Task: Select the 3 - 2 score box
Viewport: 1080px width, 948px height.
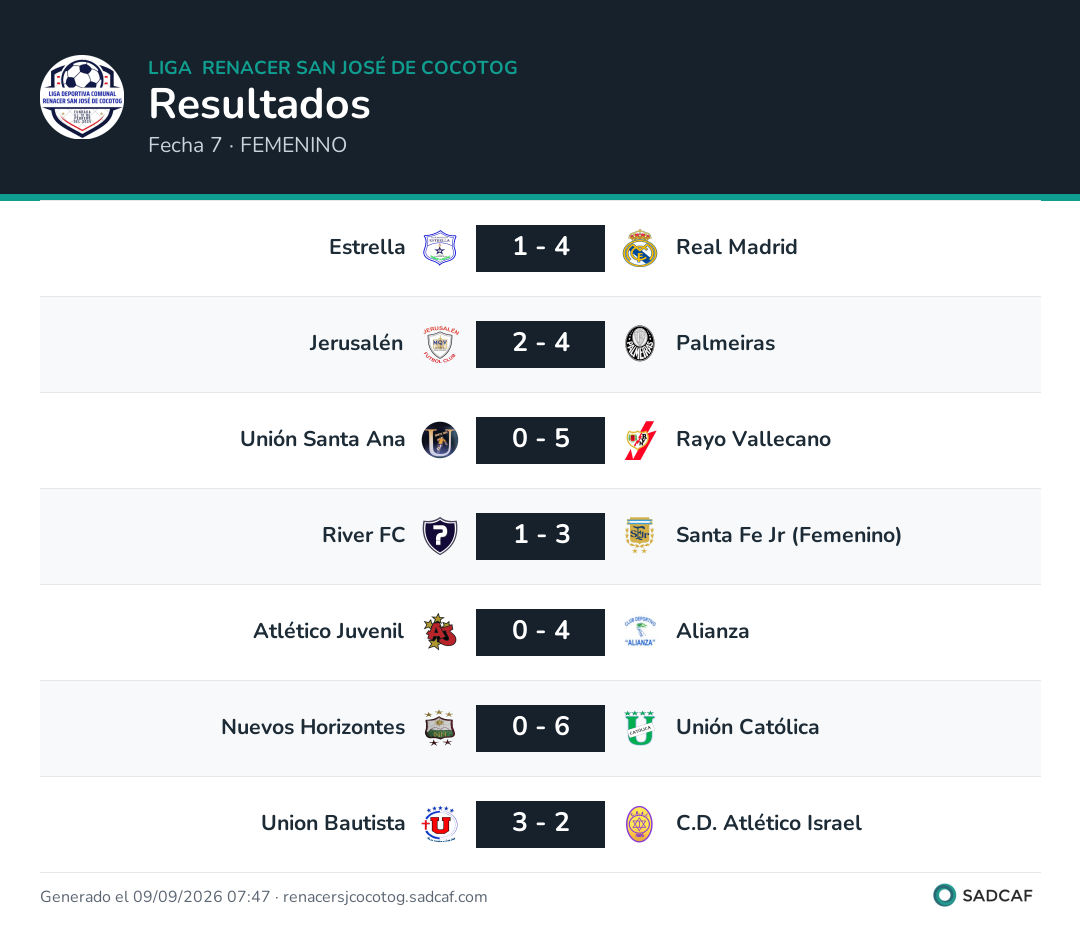Action: click(x=541, y=824)
